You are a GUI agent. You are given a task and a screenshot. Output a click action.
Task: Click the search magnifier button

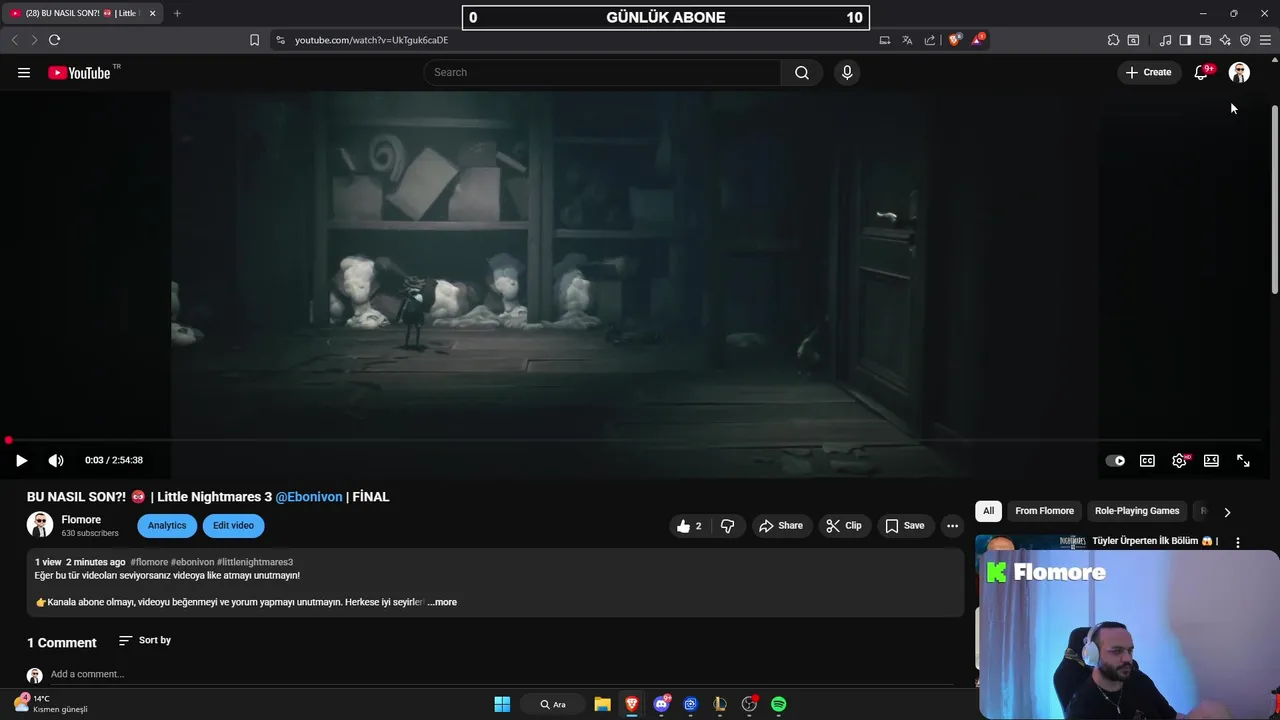pos(802,72)
